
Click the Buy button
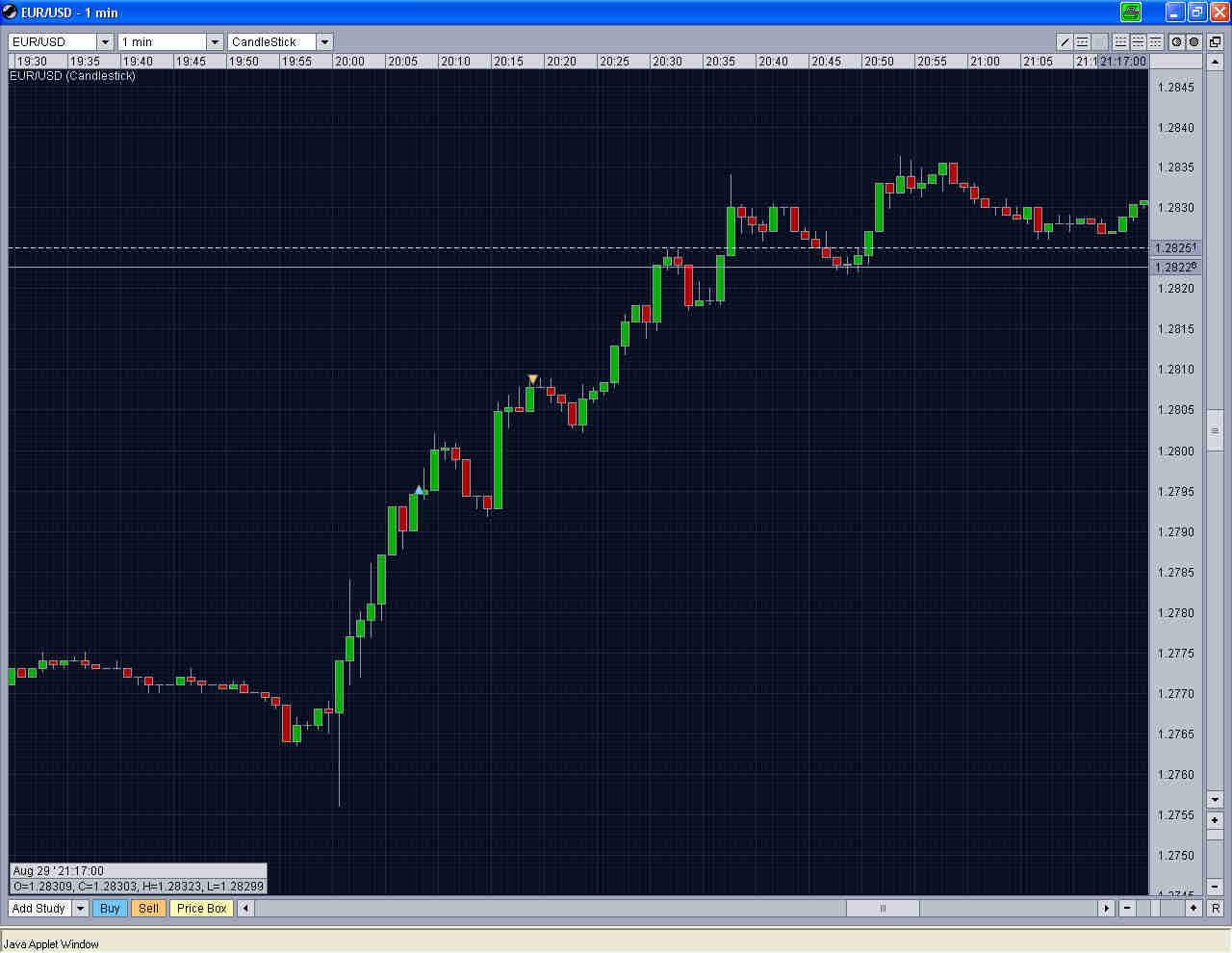(110, 908)
